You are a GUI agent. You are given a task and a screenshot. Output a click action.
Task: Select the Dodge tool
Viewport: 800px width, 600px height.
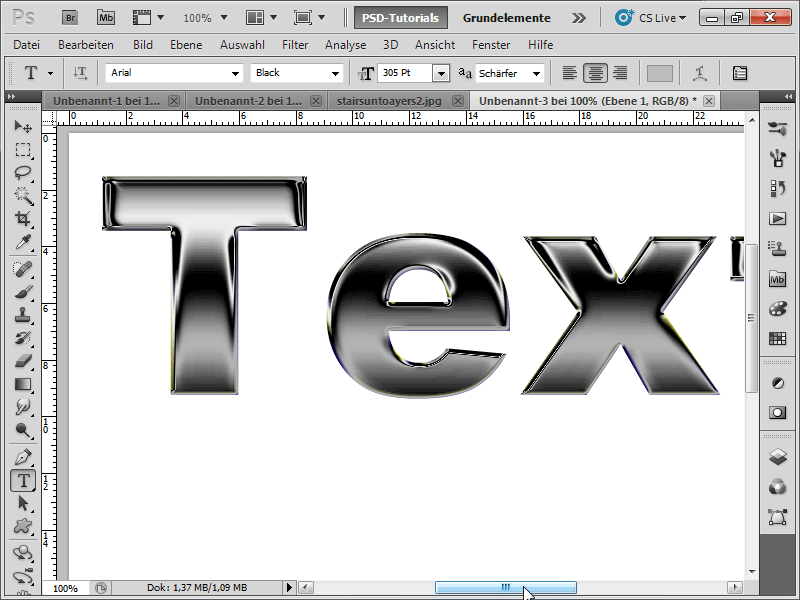(23, 430)
